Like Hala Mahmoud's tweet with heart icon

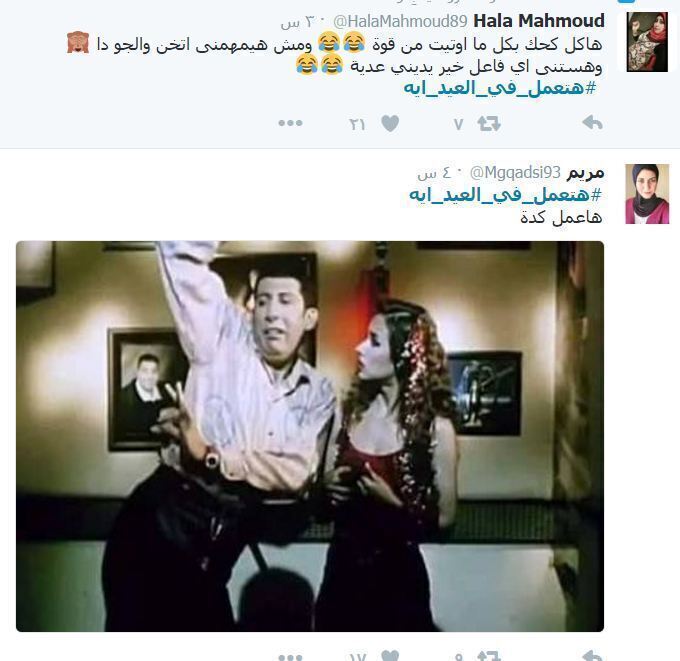390,124
